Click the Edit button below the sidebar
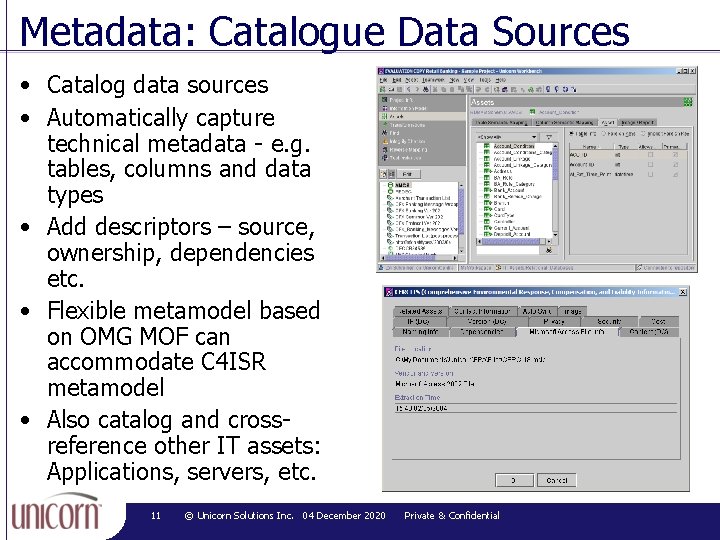 407,174
